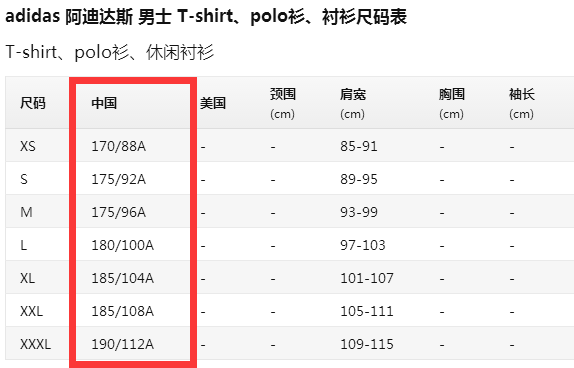
Task: Click the 185/104A size cell
Action: click(x=122, y=278)
